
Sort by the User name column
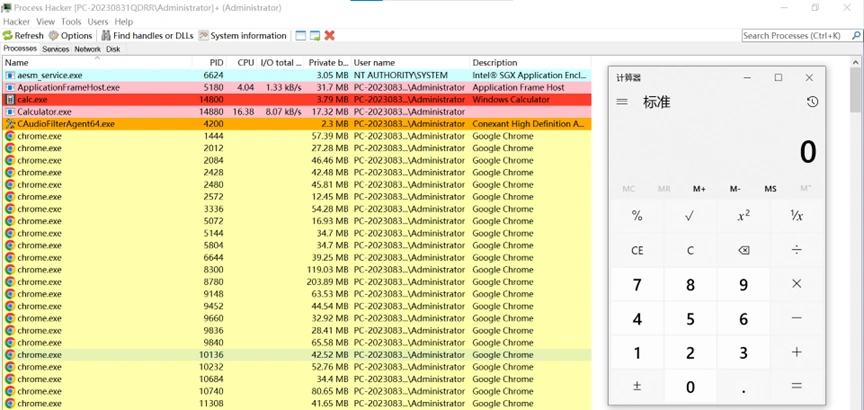click(411, 62)
